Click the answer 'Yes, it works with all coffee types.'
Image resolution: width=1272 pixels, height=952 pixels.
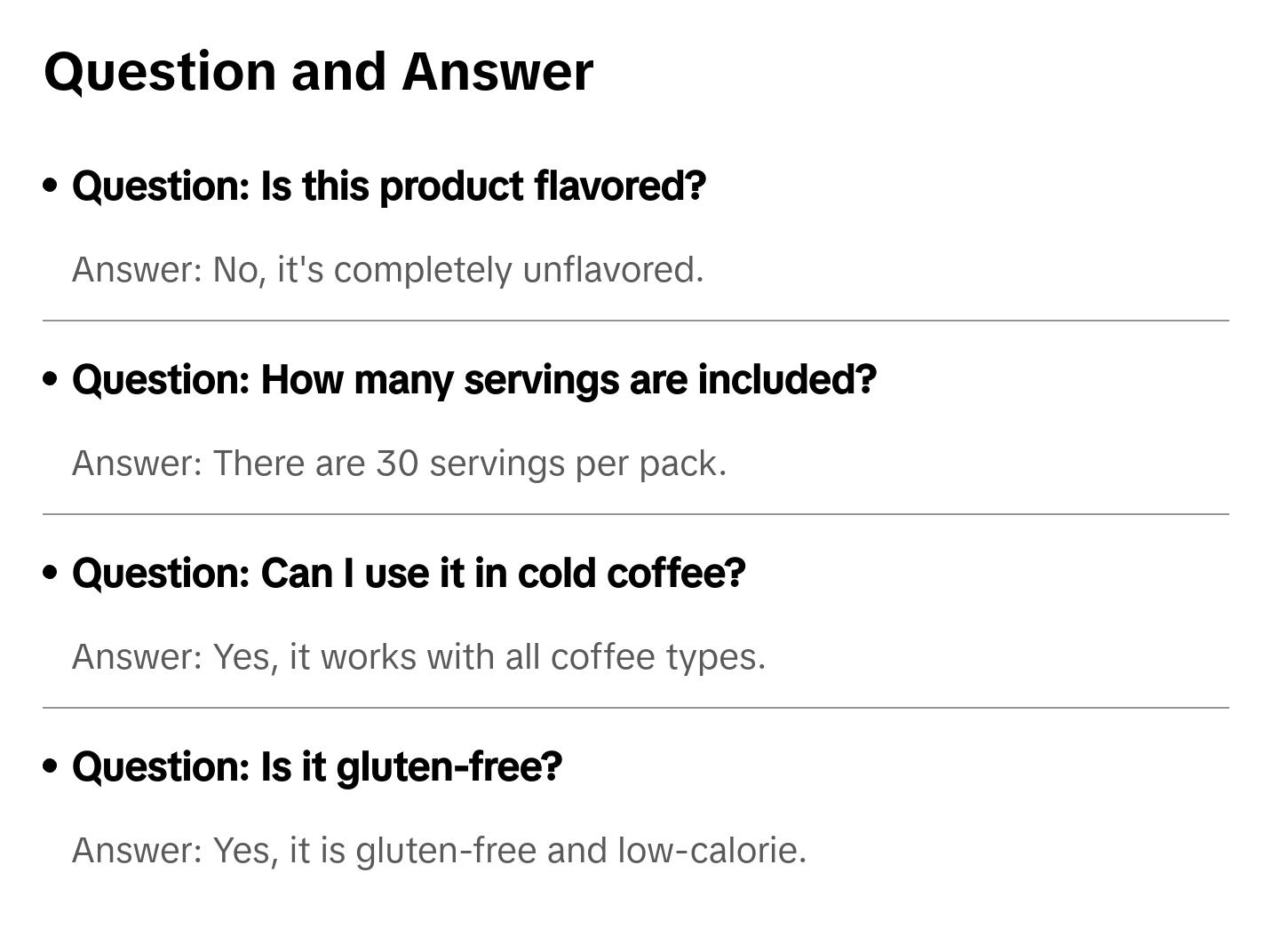click(x=418, y=657)
